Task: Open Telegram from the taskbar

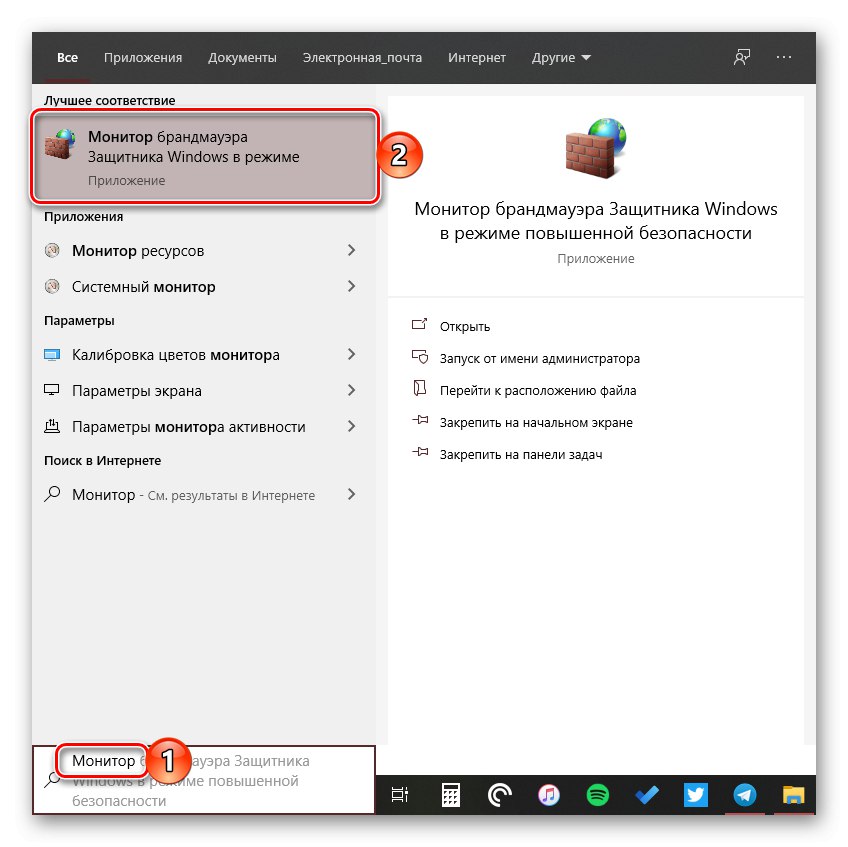Action: (x=744, y=795)
